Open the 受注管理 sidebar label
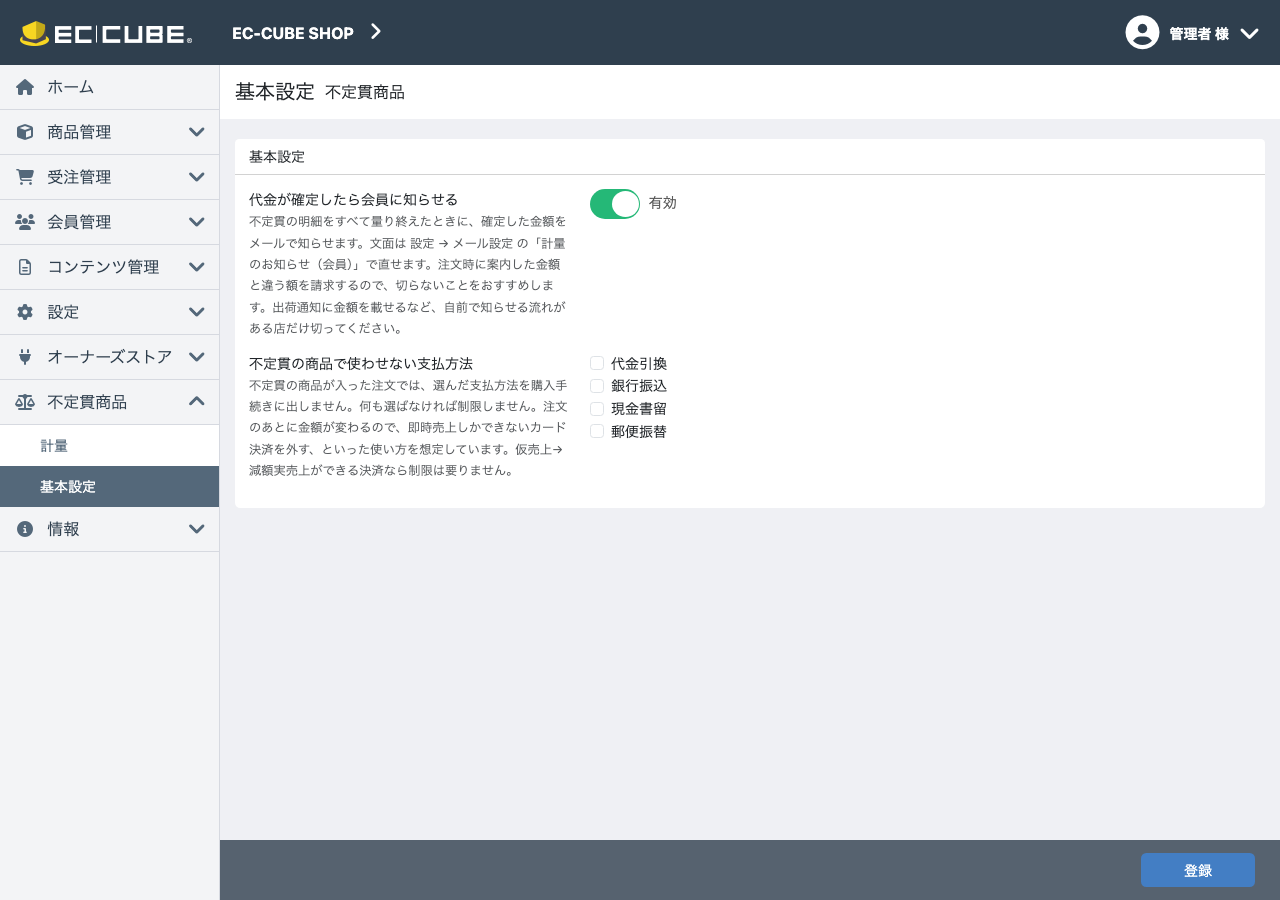The width and height of the screenshot is (1280, 900). [79, 177]
